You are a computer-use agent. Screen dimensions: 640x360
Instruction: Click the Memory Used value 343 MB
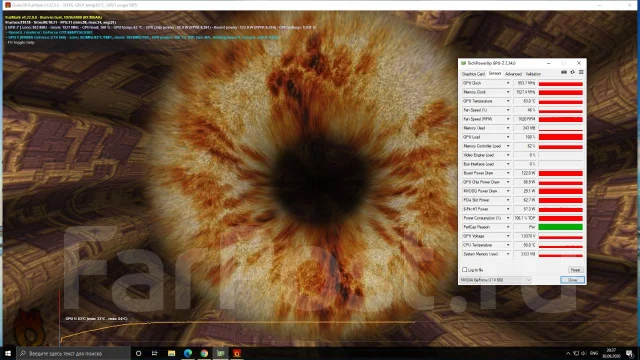[x=525, y=128]
